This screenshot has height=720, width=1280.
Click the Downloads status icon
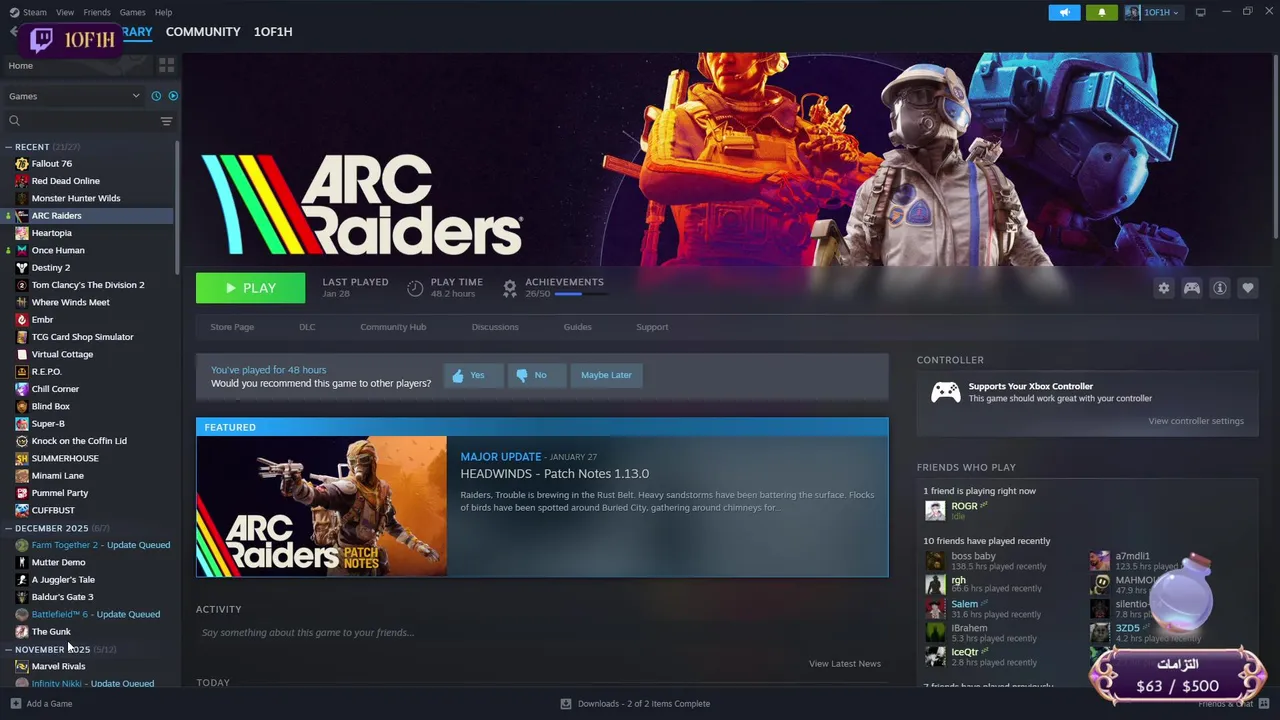click(x=565, y=703)
